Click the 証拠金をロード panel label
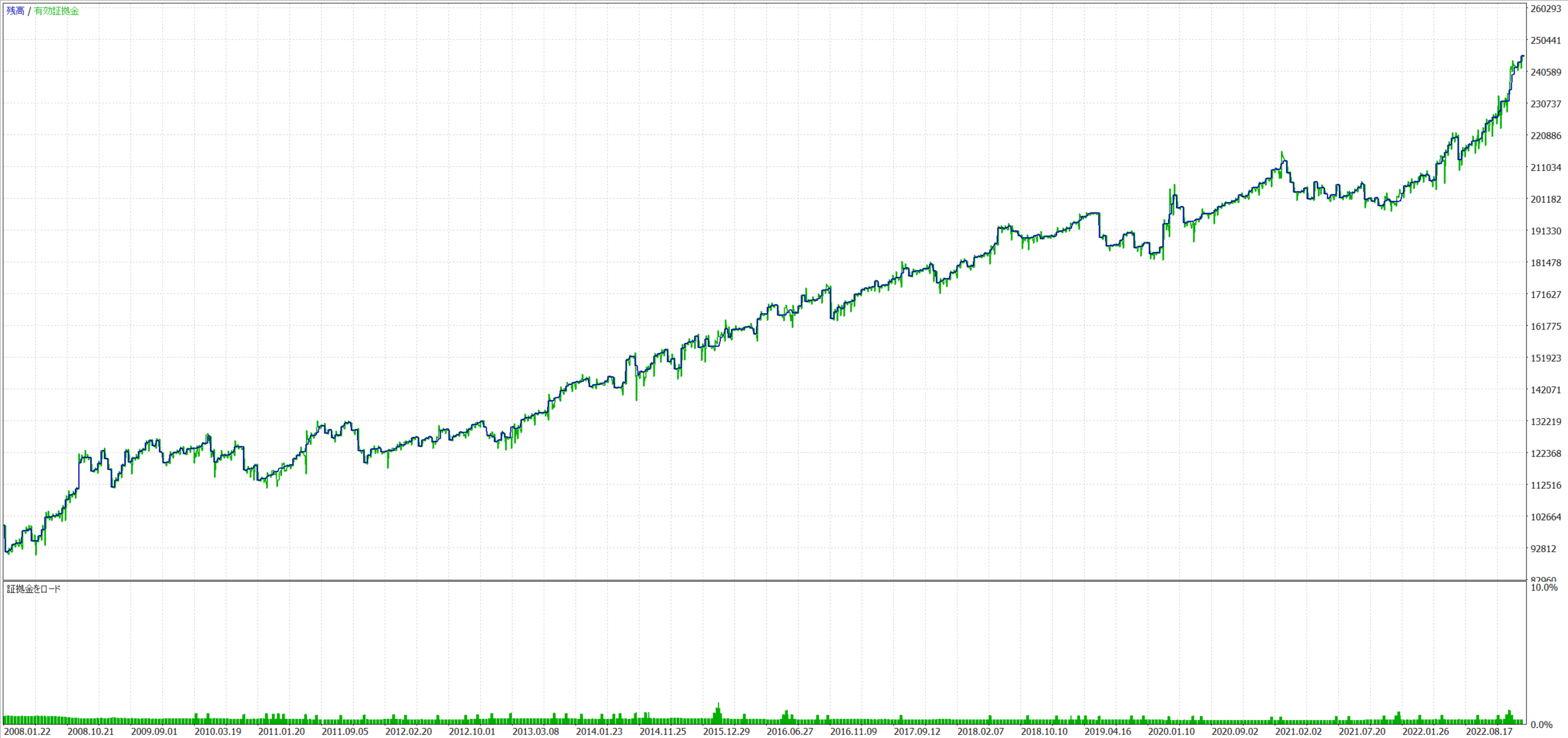Viewport: 1568px width, 738px height. pos(34,589)
